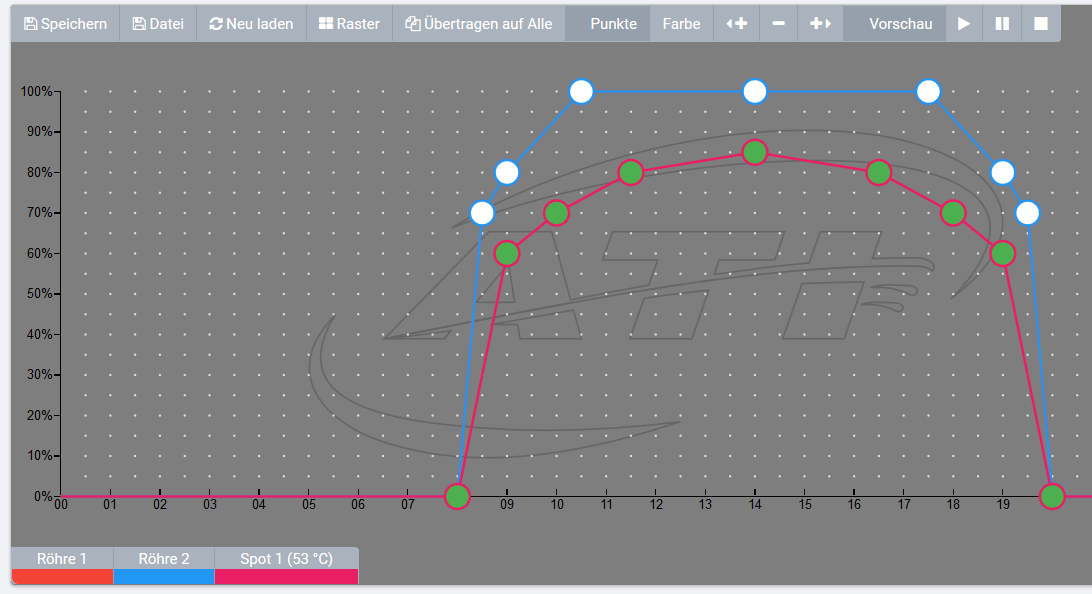Image resolution: width=1092 pixels, height=594 pixels.
Task: Click the Speichern save button
Action: 65,23
